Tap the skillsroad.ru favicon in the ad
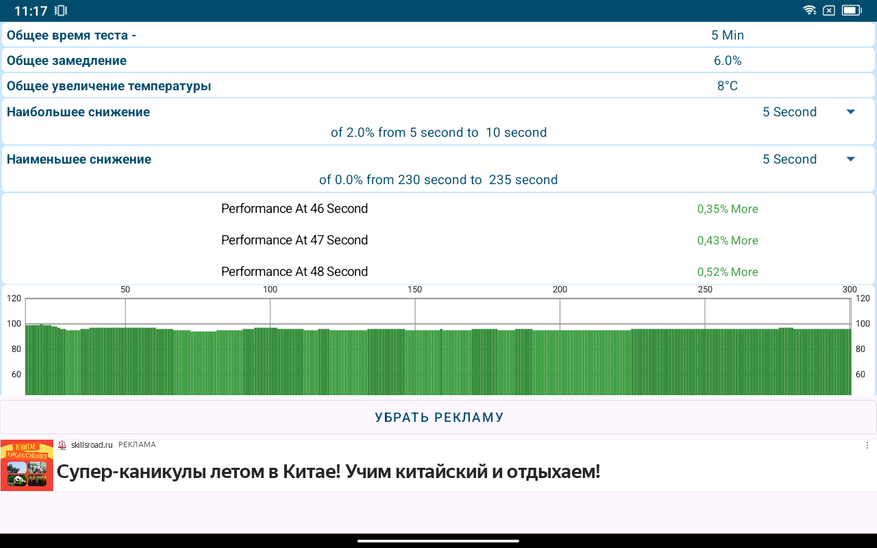 pos(62,445)
